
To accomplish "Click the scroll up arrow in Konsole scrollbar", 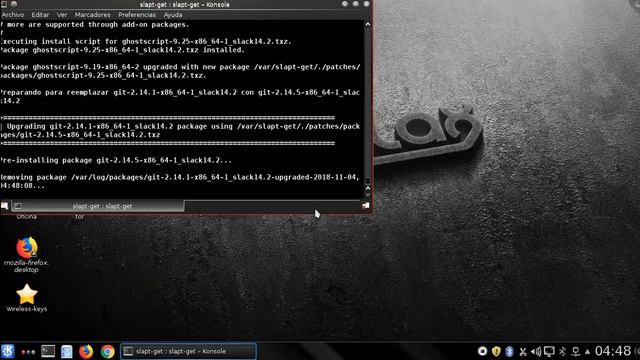I will [x=368, y=24].
